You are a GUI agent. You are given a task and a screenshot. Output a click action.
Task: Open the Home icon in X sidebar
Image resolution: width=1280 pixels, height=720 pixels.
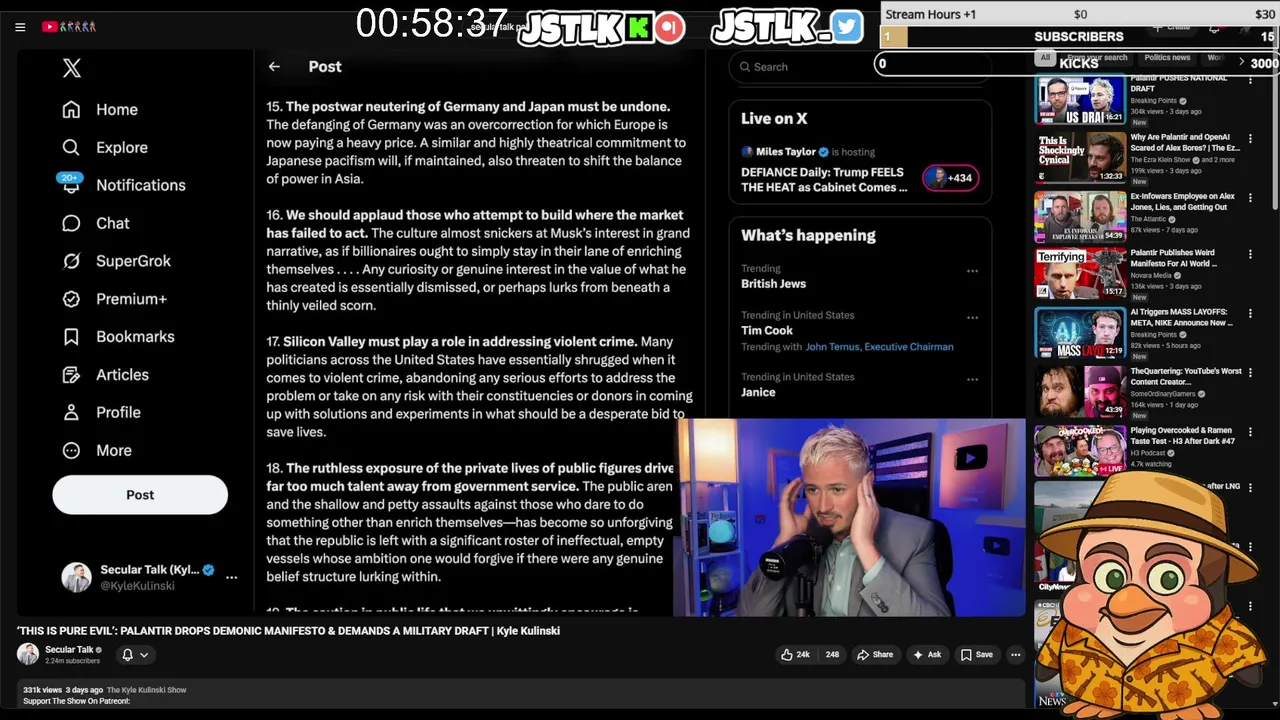(x=71, y=110)
